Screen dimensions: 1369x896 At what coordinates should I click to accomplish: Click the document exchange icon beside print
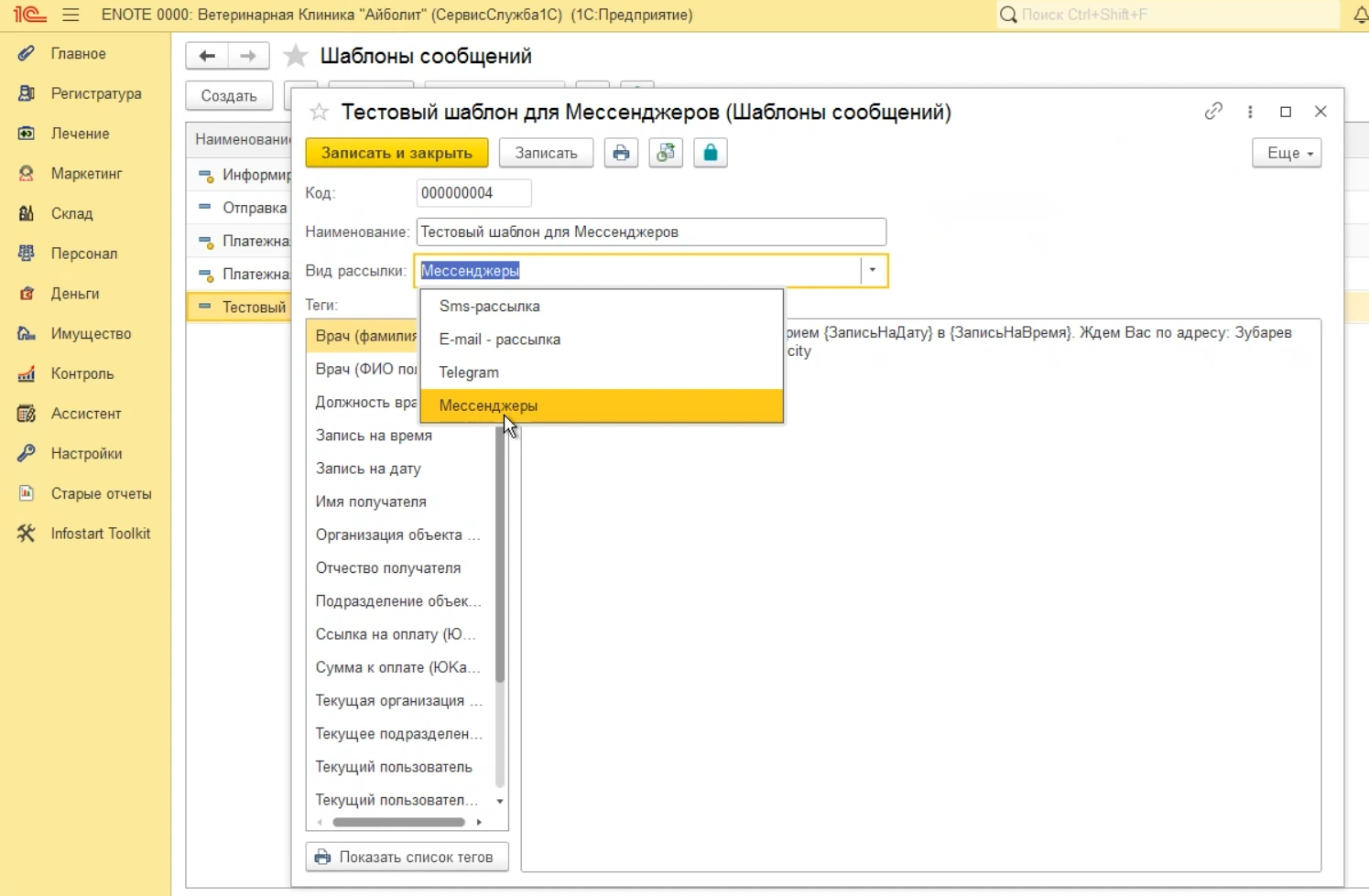point(666,153)
